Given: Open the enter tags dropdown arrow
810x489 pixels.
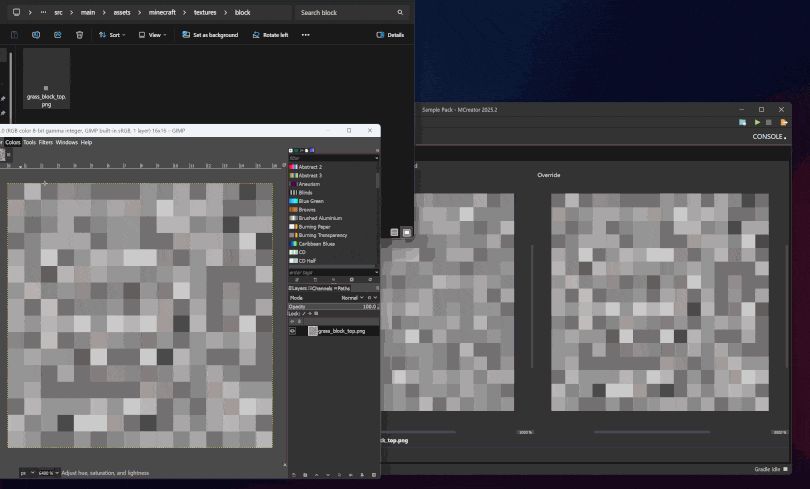Looking at the screenshot, I should pyautogui.click(x=376, y=272).
